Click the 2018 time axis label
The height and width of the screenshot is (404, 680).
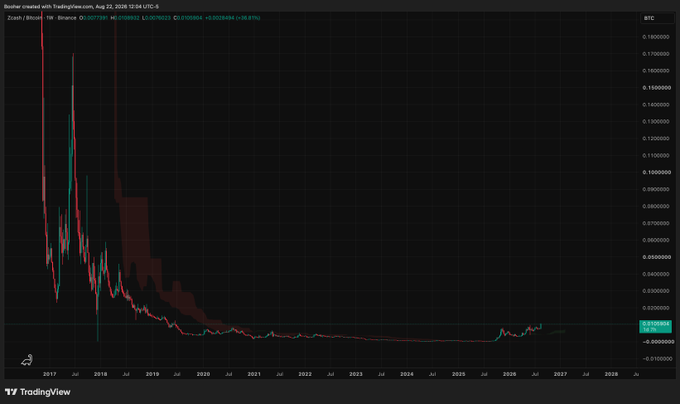[101, 374]
